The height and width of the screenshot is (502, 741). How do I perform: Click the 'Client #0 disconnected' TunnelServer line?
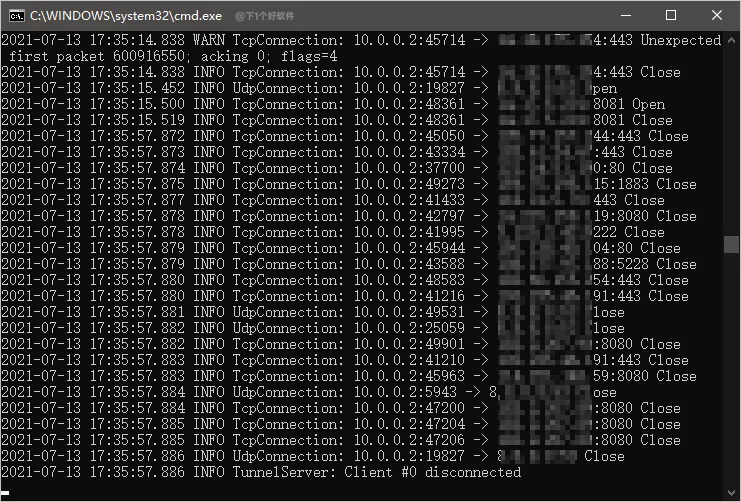click(261, 472)
